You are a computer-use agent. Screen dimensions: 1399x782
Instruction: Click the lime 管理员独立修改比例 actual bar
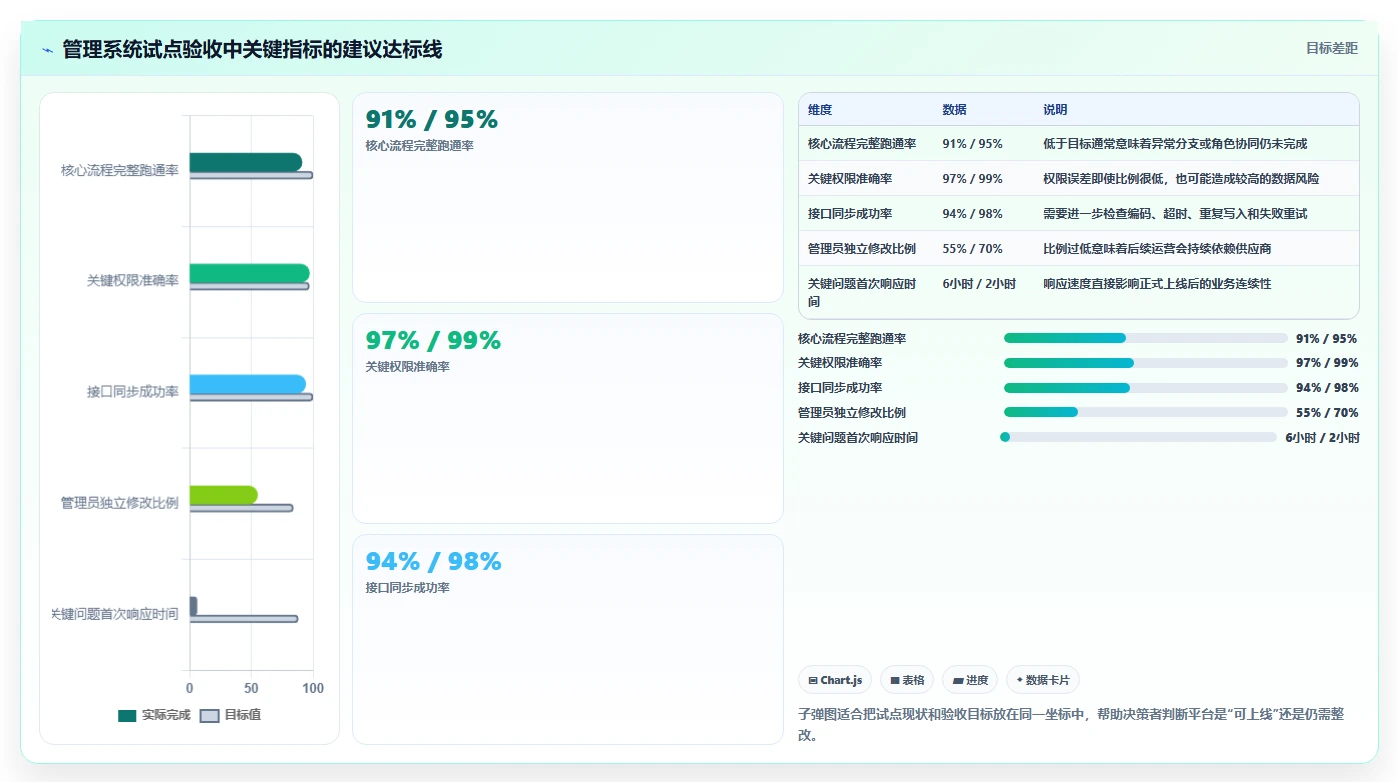(x=223, y=495)
